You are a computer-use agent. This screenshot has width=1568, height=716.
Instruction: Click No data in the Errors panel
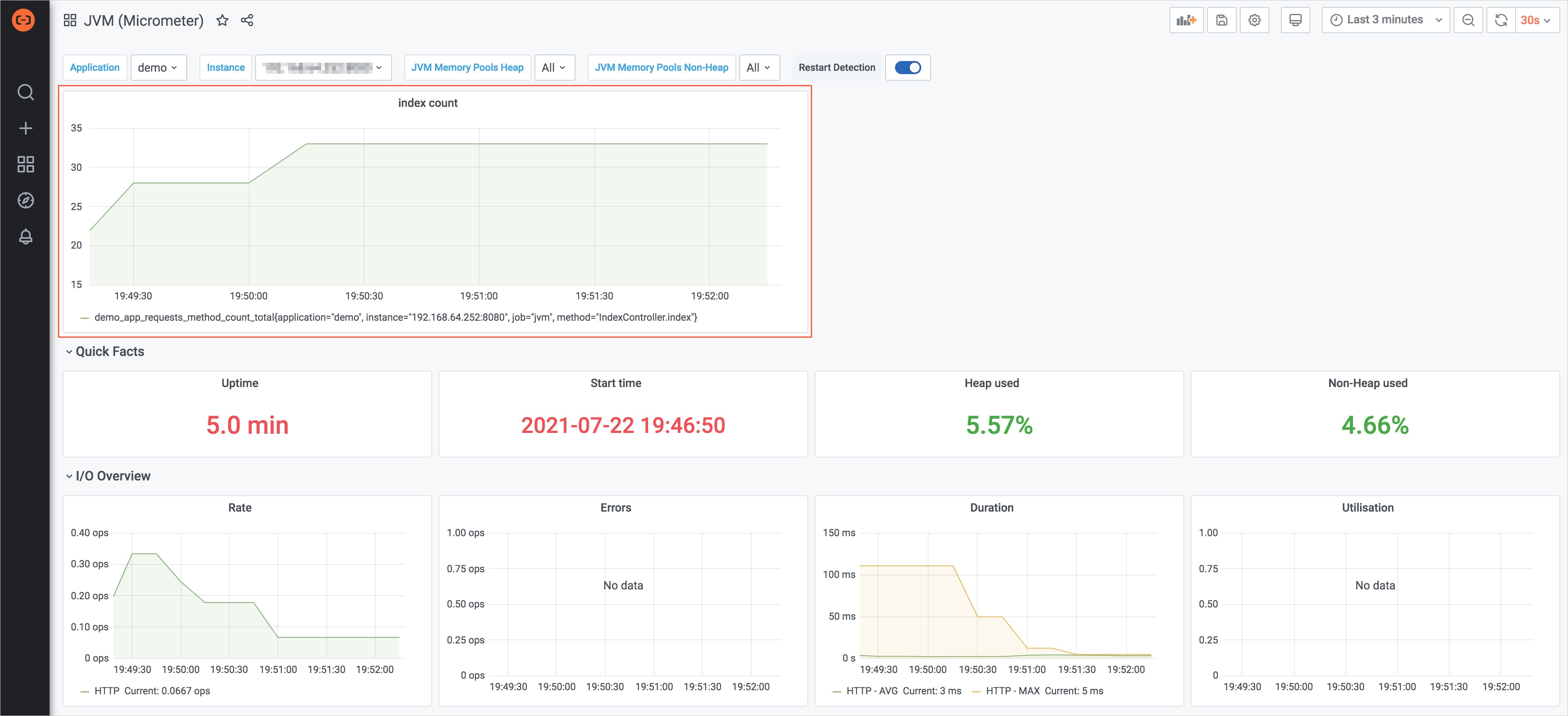(623, 585)
